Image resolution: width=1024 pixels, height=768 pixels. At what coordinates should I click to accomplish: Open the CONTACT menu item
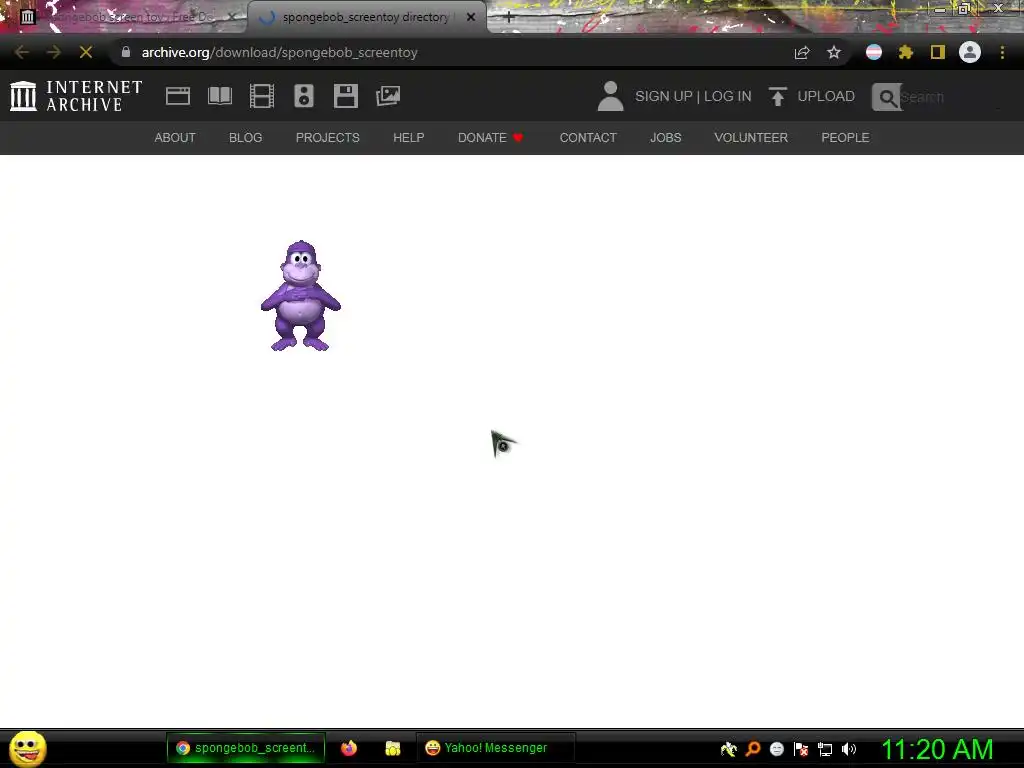click(x=588, y=138)
